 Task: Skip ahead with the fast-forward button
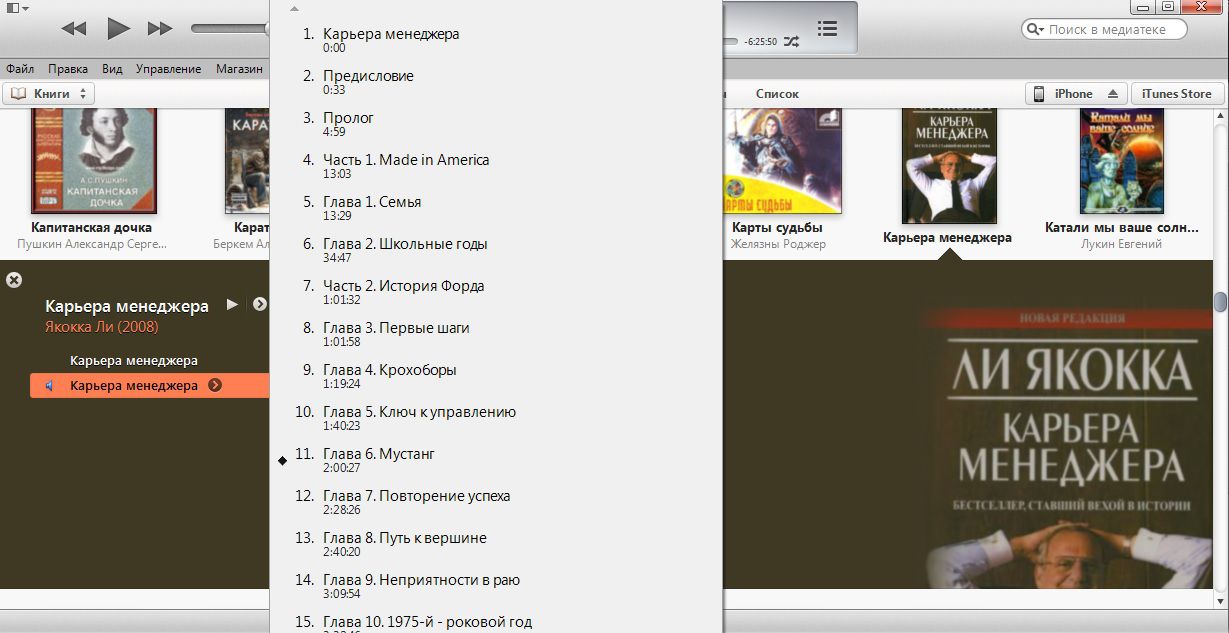(160, 28)
